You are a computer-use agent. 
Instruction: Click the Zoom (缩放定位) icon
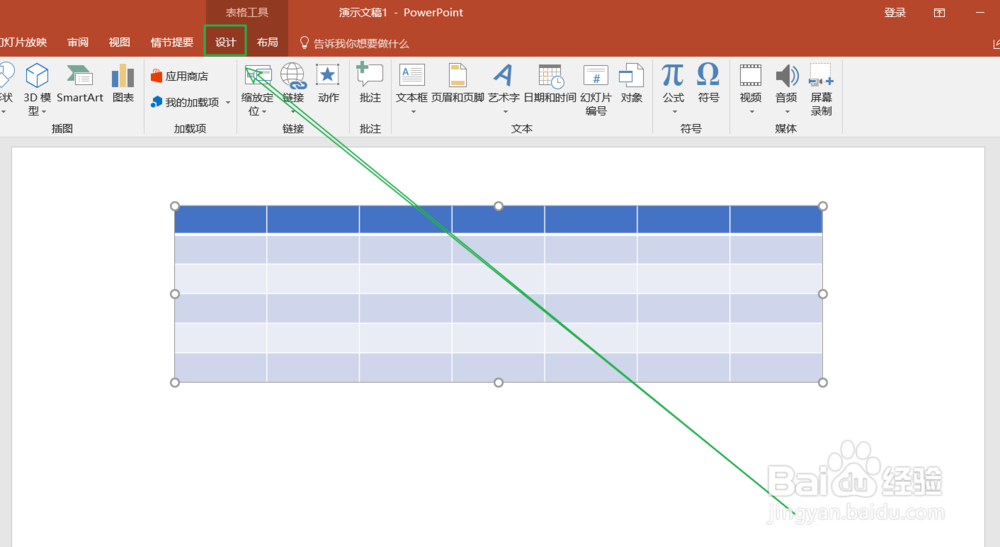coord(258,75)
